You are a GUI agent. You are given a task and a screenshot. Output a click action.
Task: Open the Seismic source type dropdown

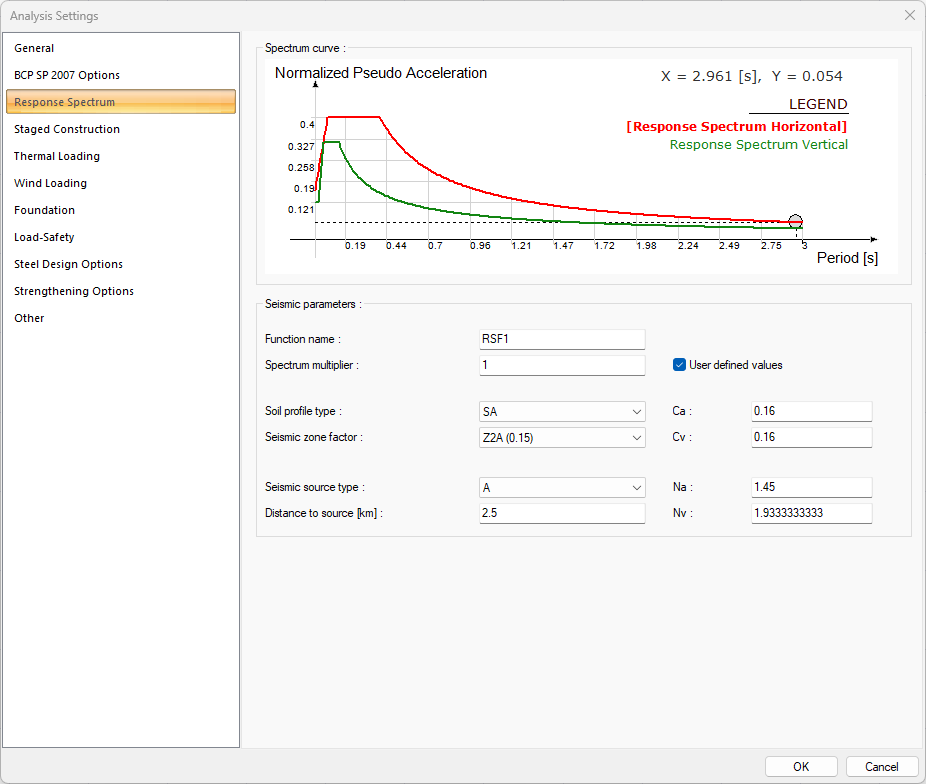tap(562, 488)
